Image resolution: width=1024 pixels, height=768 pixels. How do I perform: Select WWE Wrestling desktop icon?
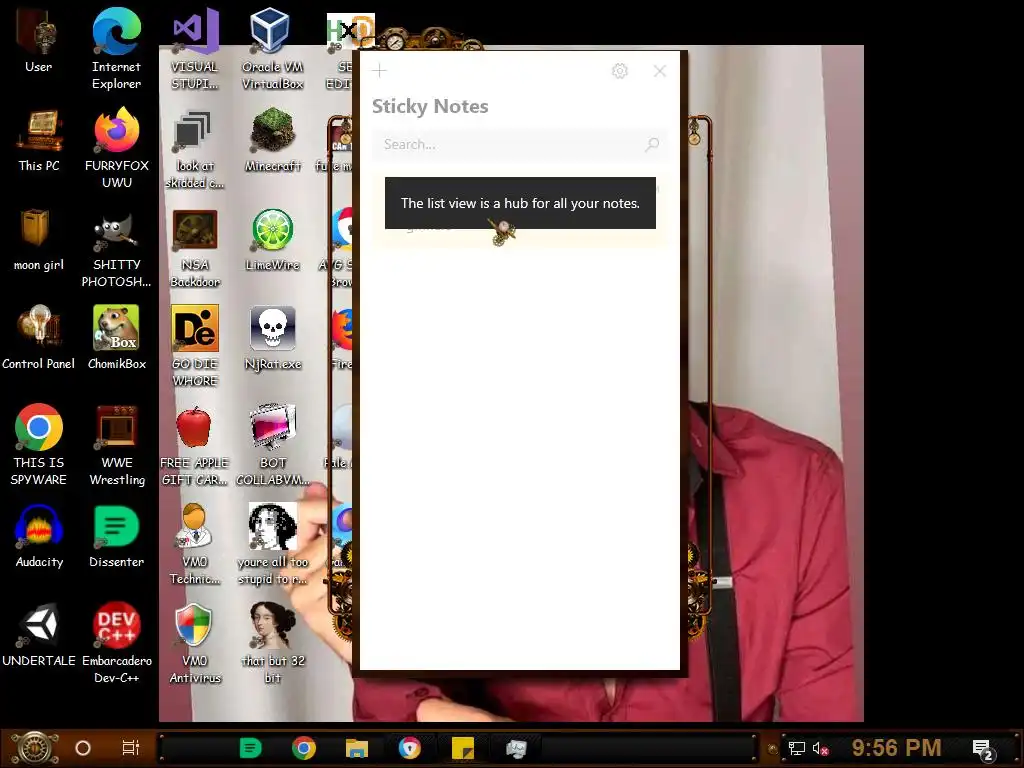click(116, 445)
